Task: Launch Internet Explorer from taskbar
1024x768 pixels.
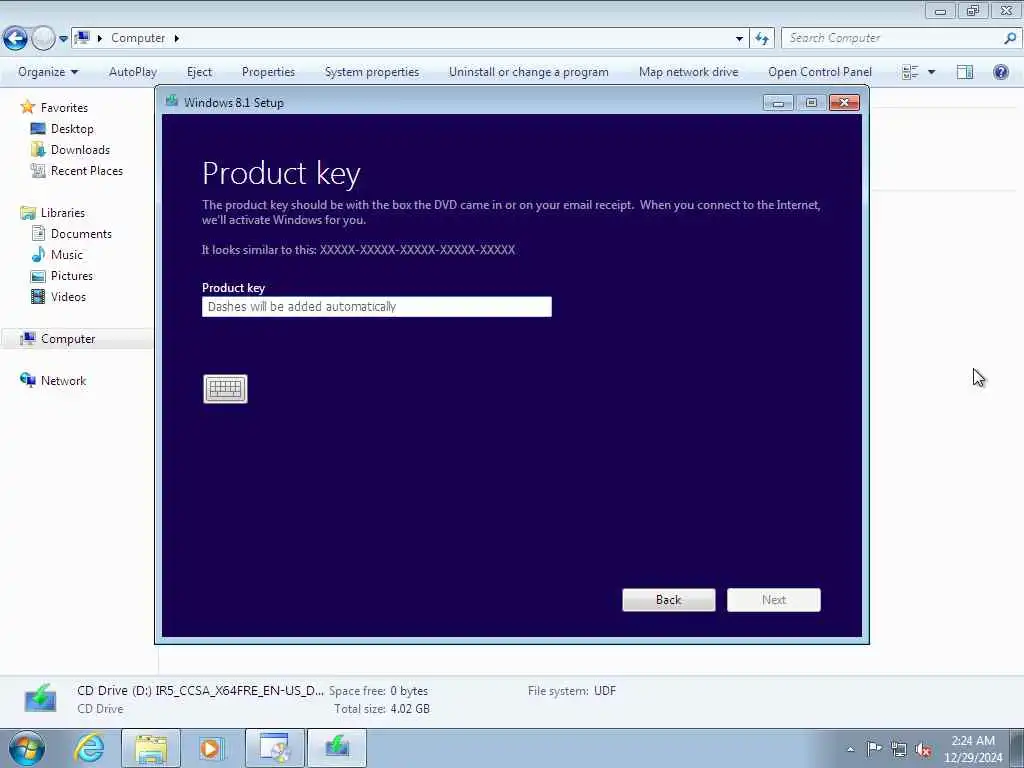Action: pyautogui.click(x=89, y=748)
